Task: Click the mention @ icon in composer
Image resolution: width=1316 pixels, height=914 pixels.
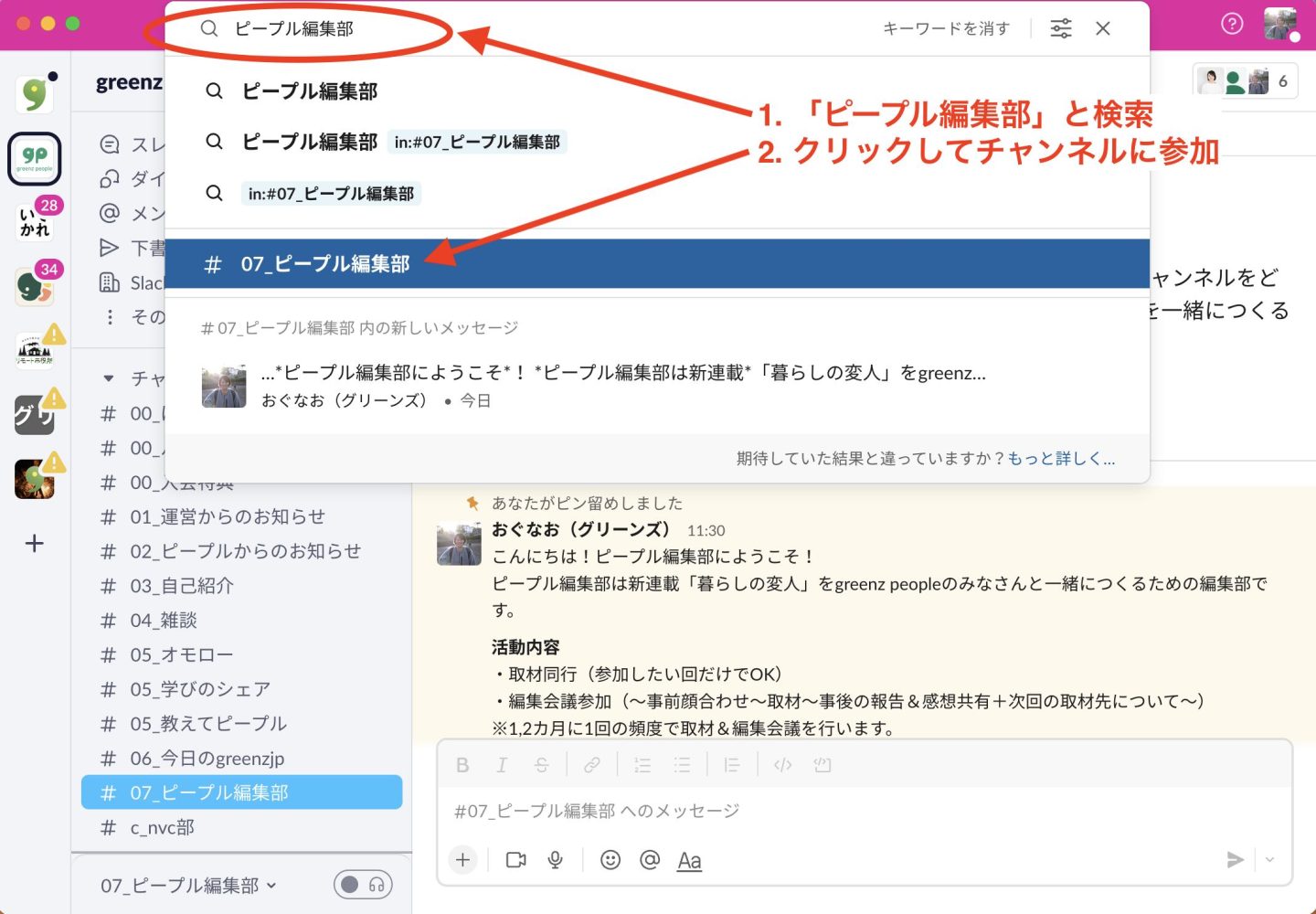Action: click(650, 860)
